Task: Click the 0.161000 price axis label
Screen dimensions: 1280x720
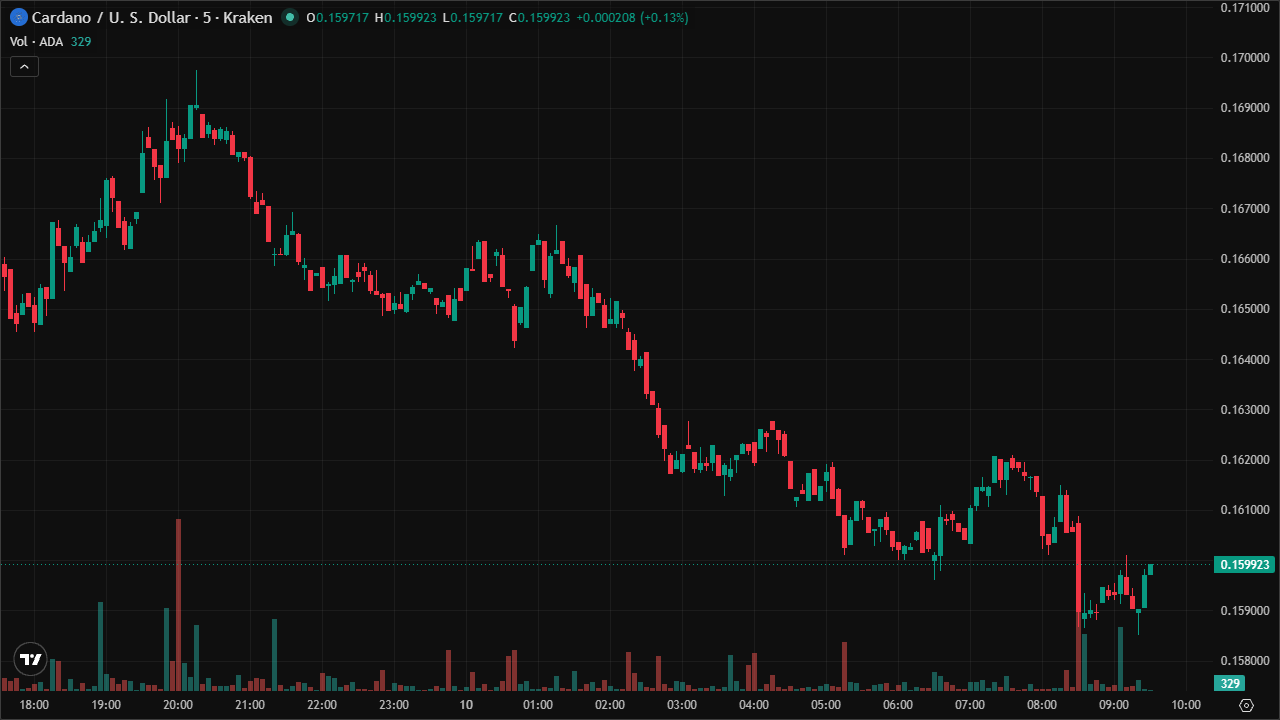Action: 1245,510
